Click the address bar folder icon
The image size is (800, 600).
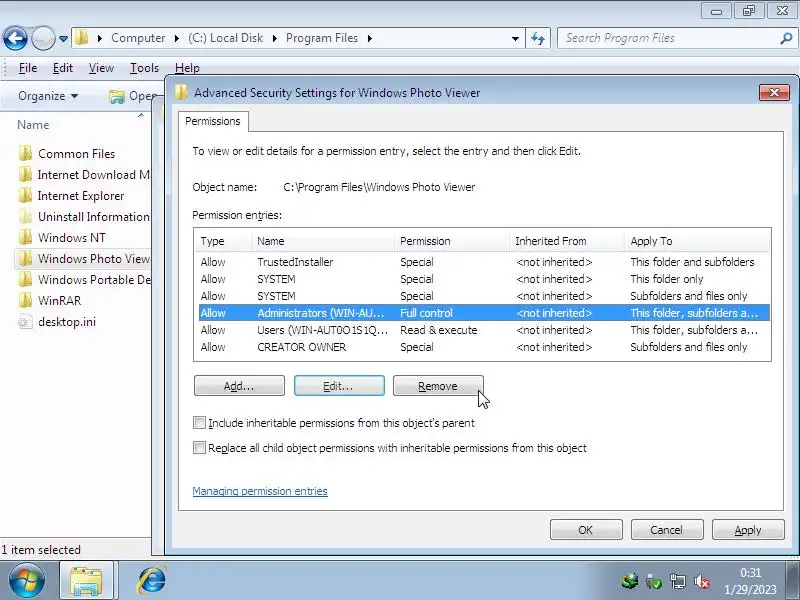click(82, 38)
